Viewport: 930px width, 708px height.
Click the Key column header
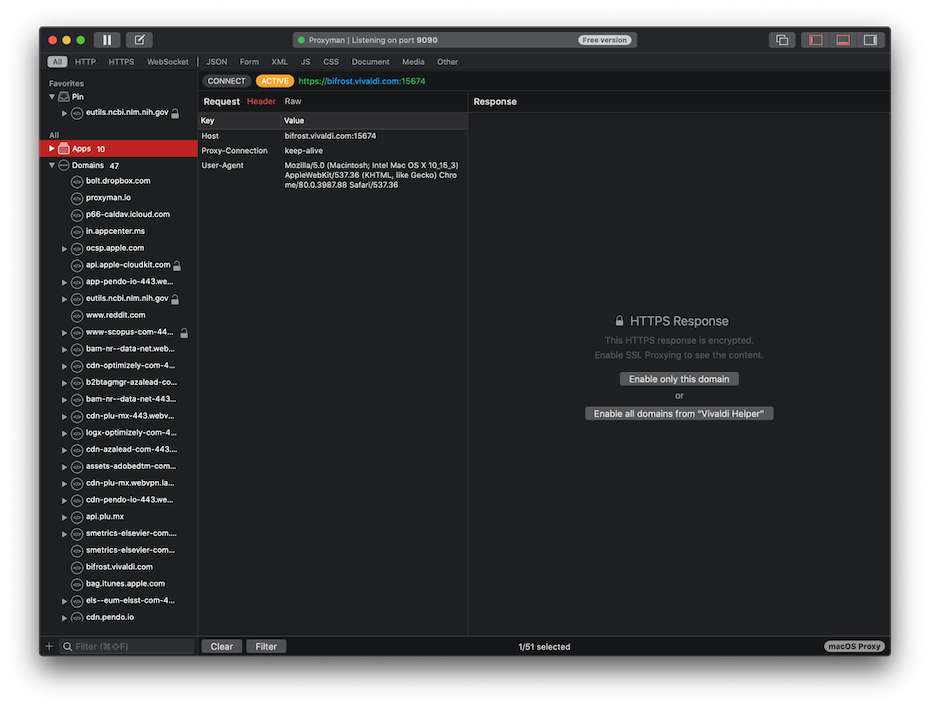(x=239, y=120)
